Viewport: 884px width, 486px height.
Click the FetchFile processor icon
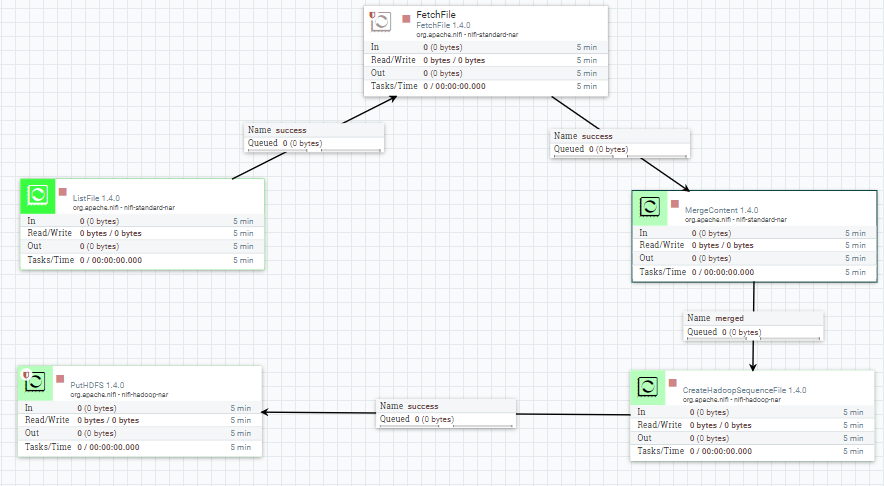pos(381,21)
